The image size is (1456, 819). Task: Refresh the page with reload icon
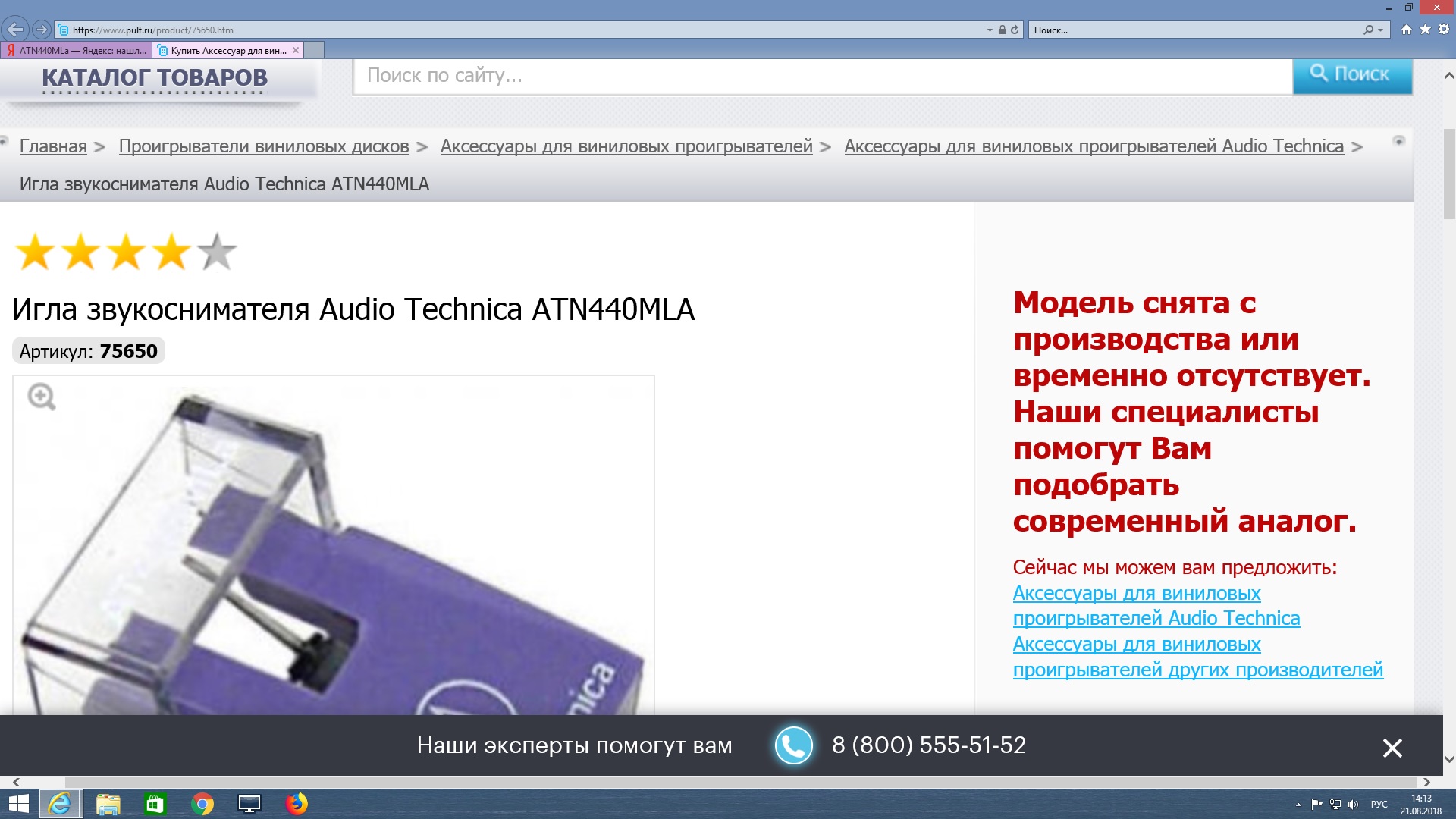[x=1015, y=30]
